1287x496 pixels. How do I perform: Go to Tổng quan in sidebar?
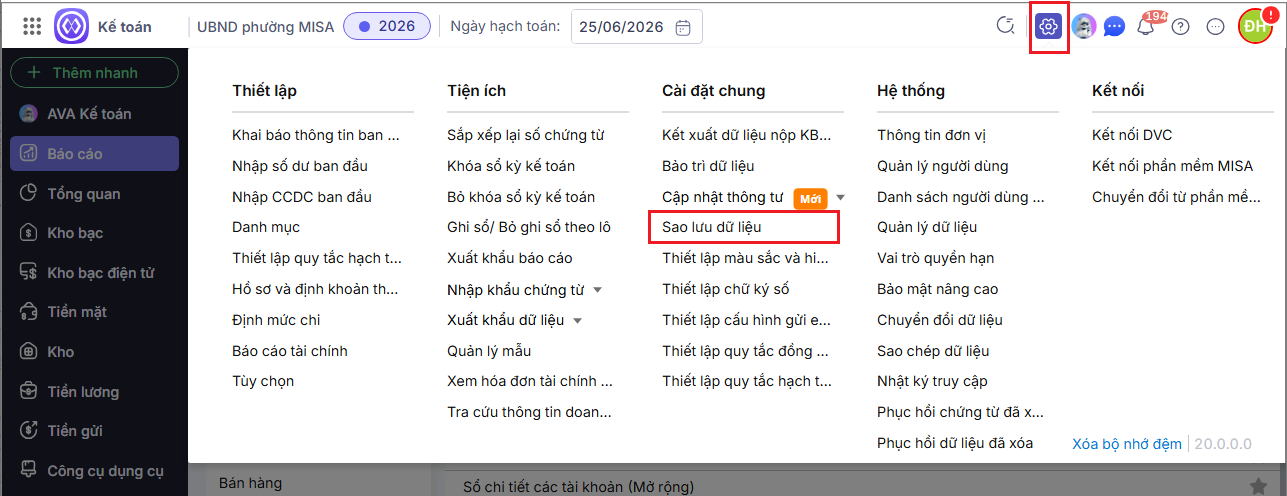point(94,194)
